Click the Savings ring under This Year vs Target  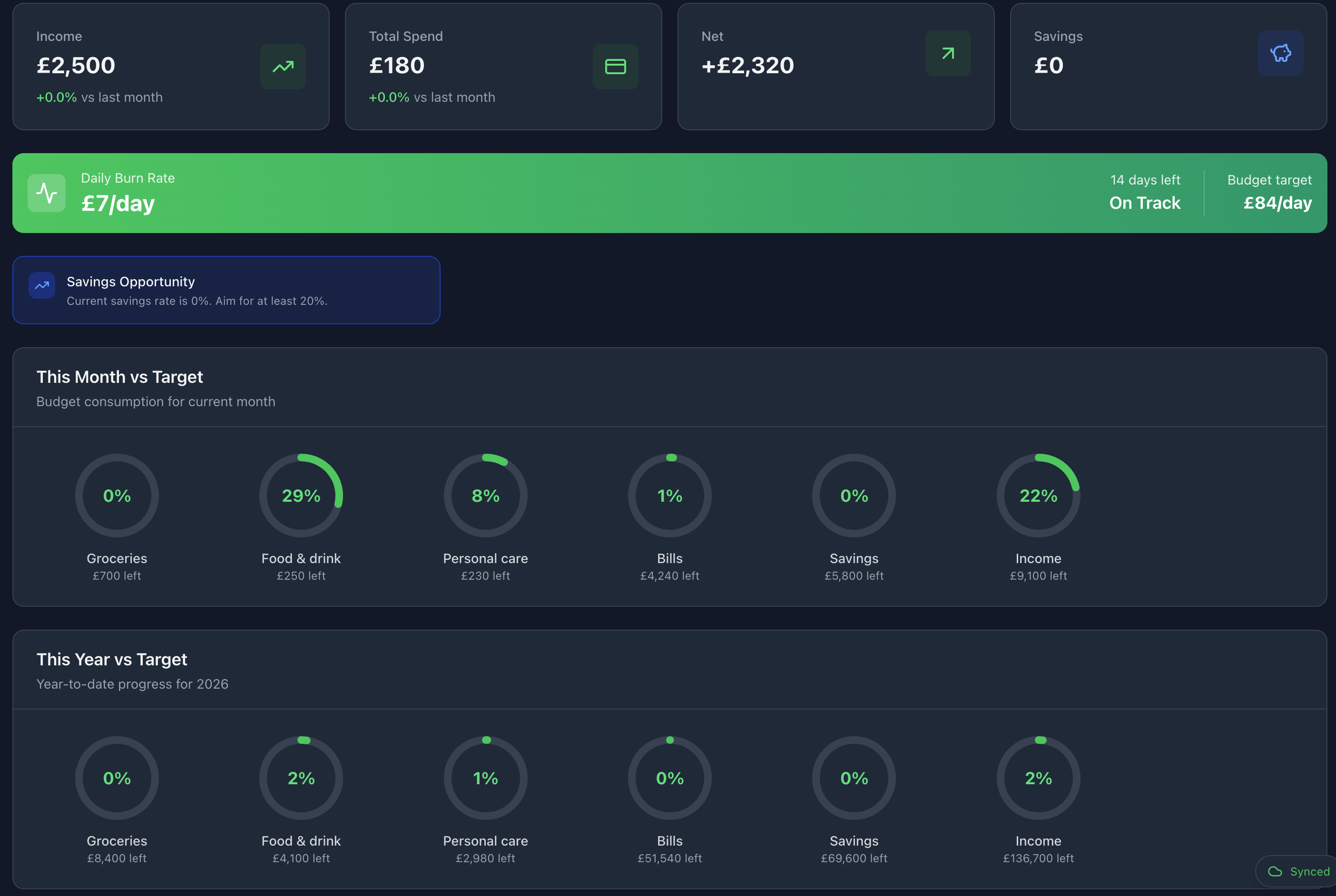coord(854,778)
